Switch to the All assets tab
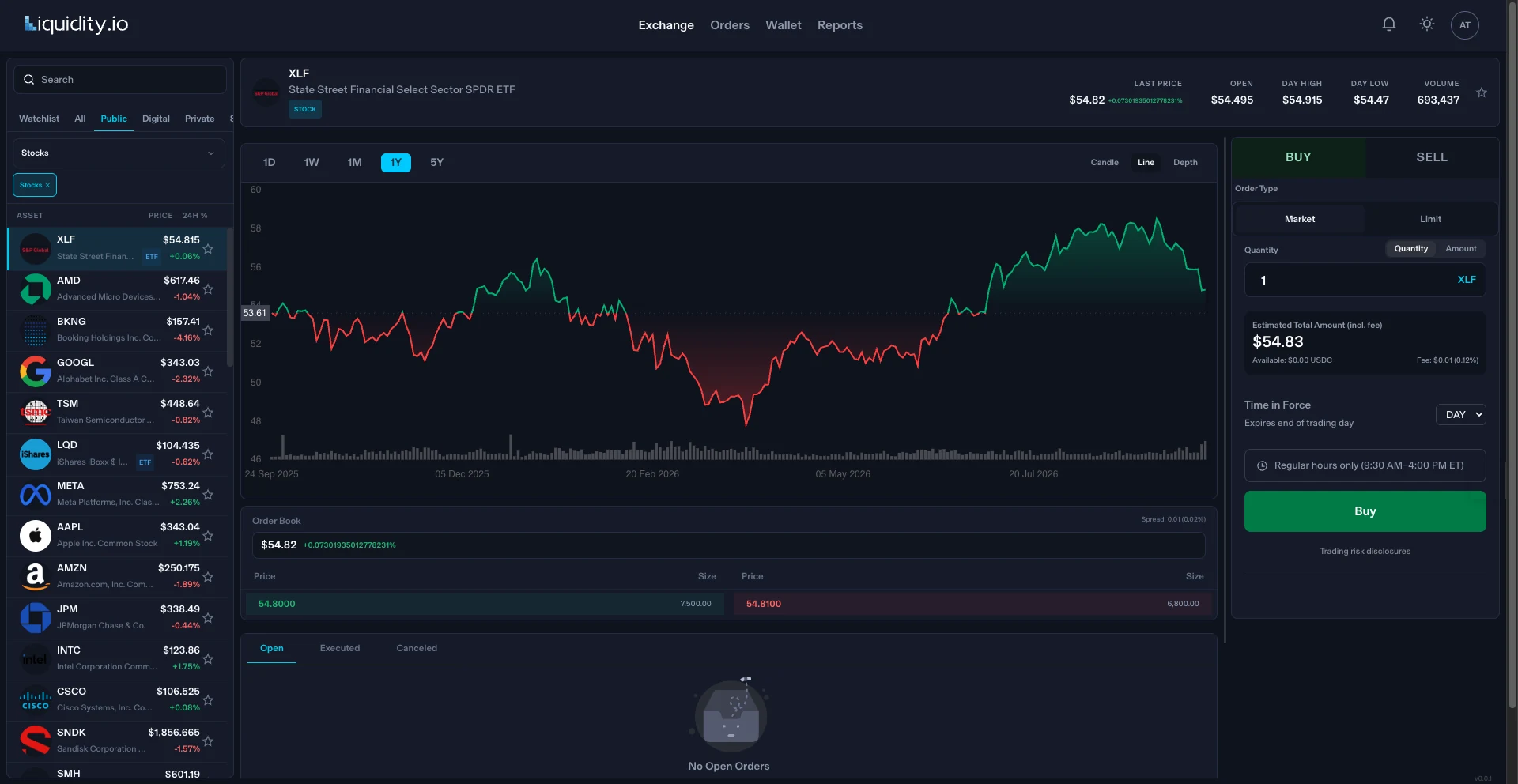Viewport: 1518px width, 784px height. (x=80, y=119)
